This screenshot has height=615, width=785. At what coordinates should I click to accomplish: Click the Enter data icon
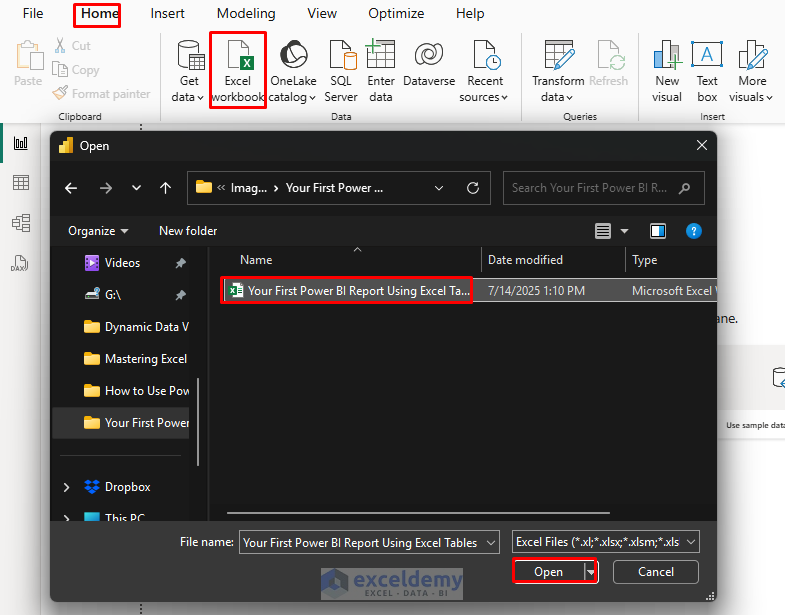click(x=380, y=54)
